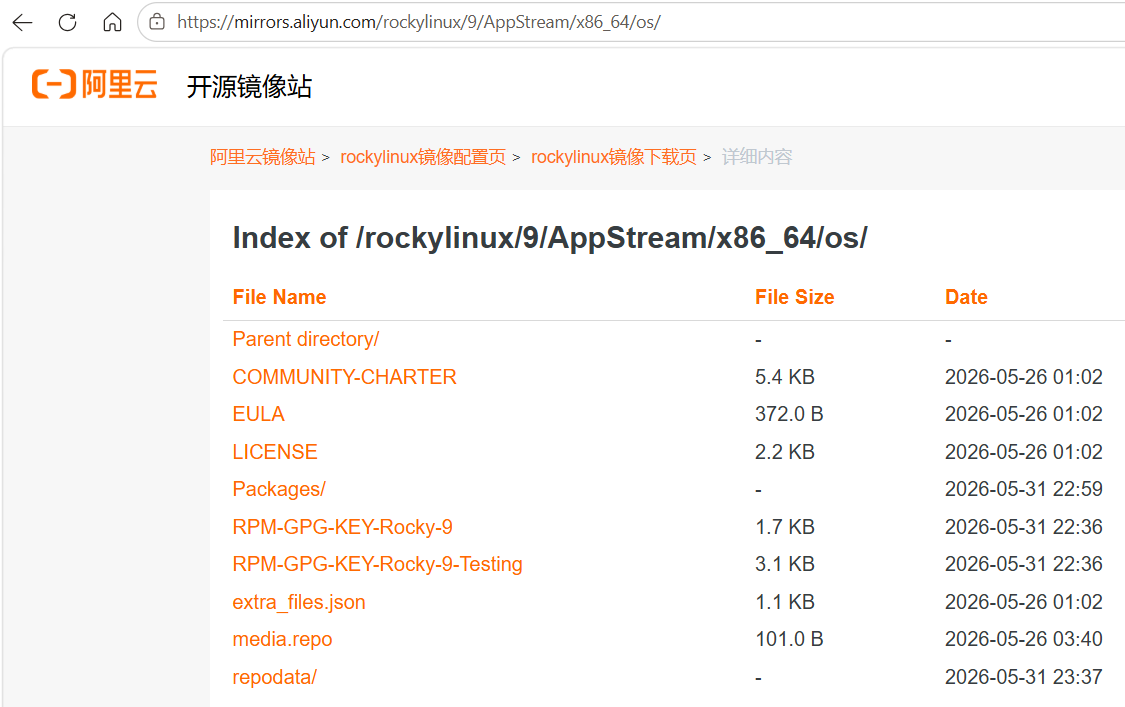The image size is (1125, 707).
Task: Go to 阿里云镜像站 breadcrumb
Action: [263, 156]
